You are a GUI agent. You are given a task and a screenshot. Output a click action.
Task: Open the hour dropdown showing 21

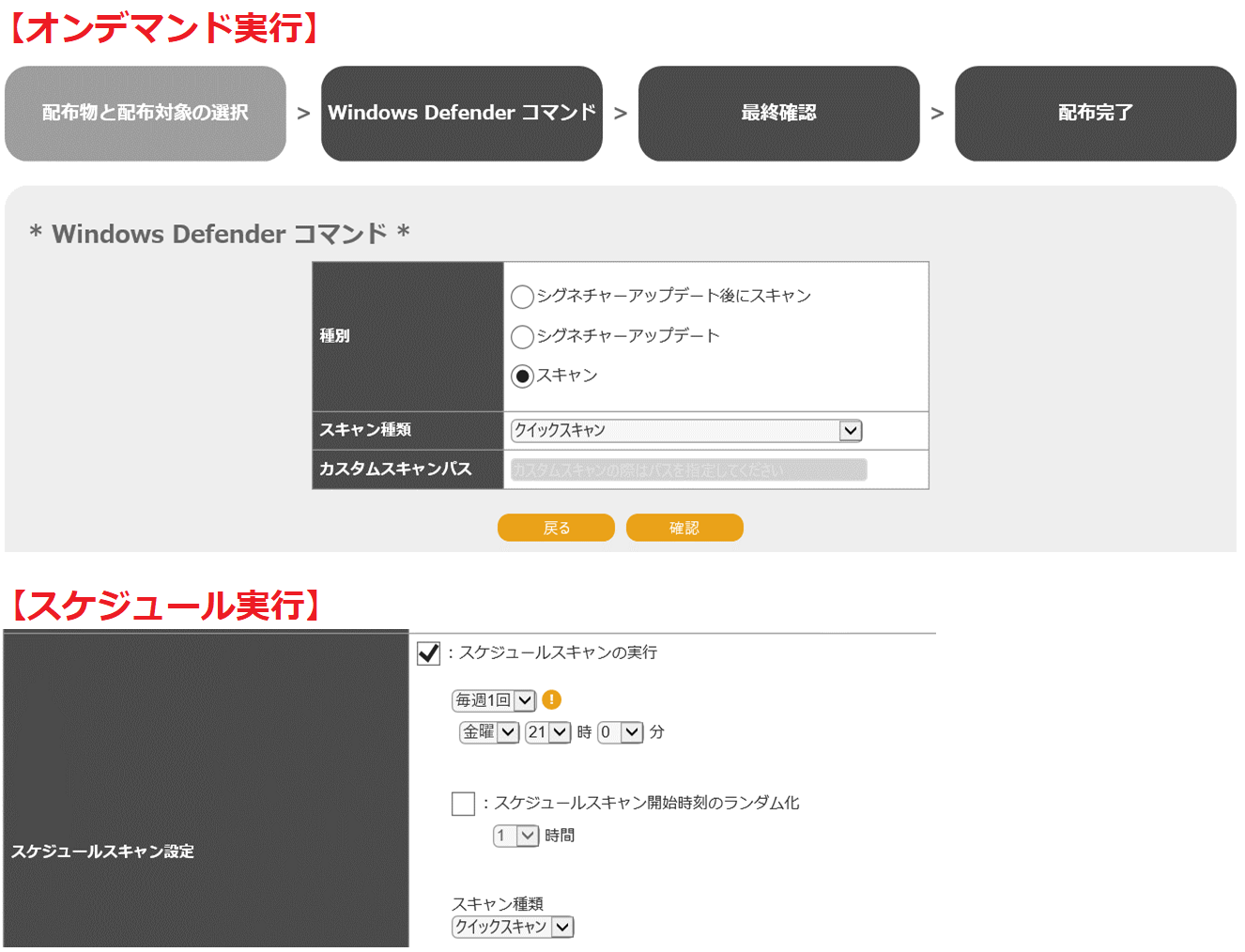tap(548, 732)
